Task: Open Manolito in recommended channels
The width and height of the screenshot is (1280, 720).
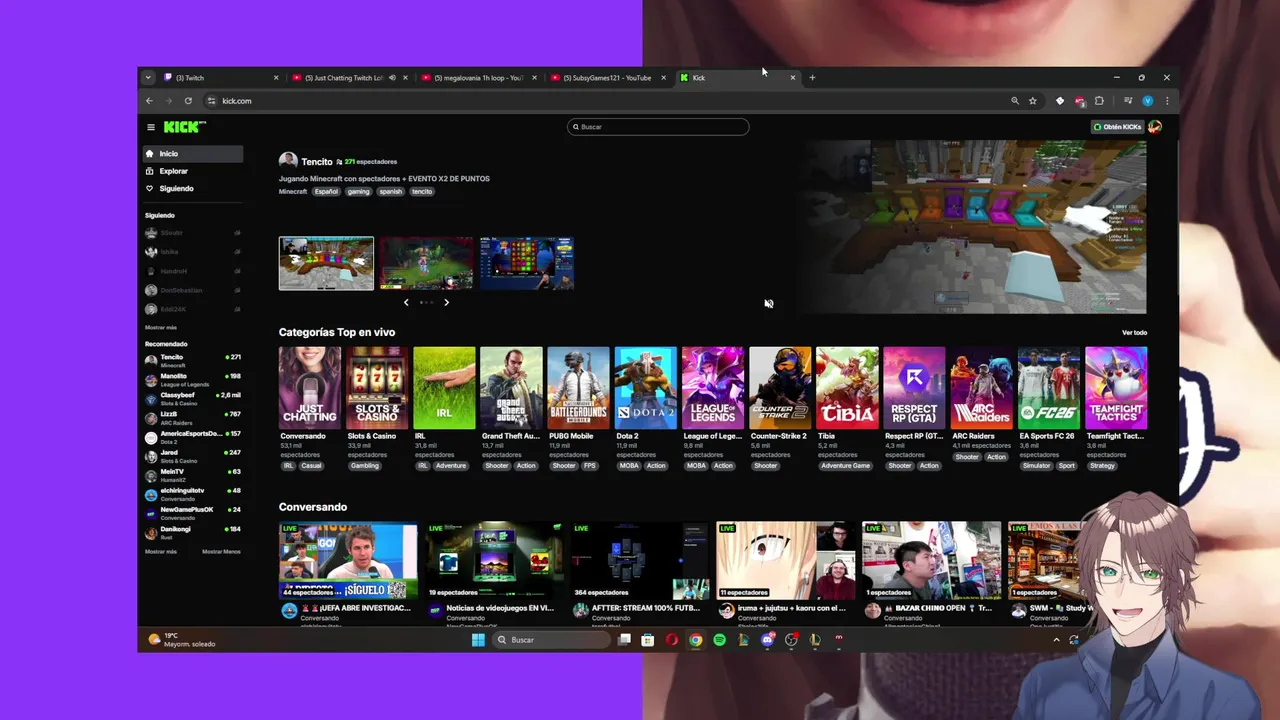Action: (x=192, y=380)
